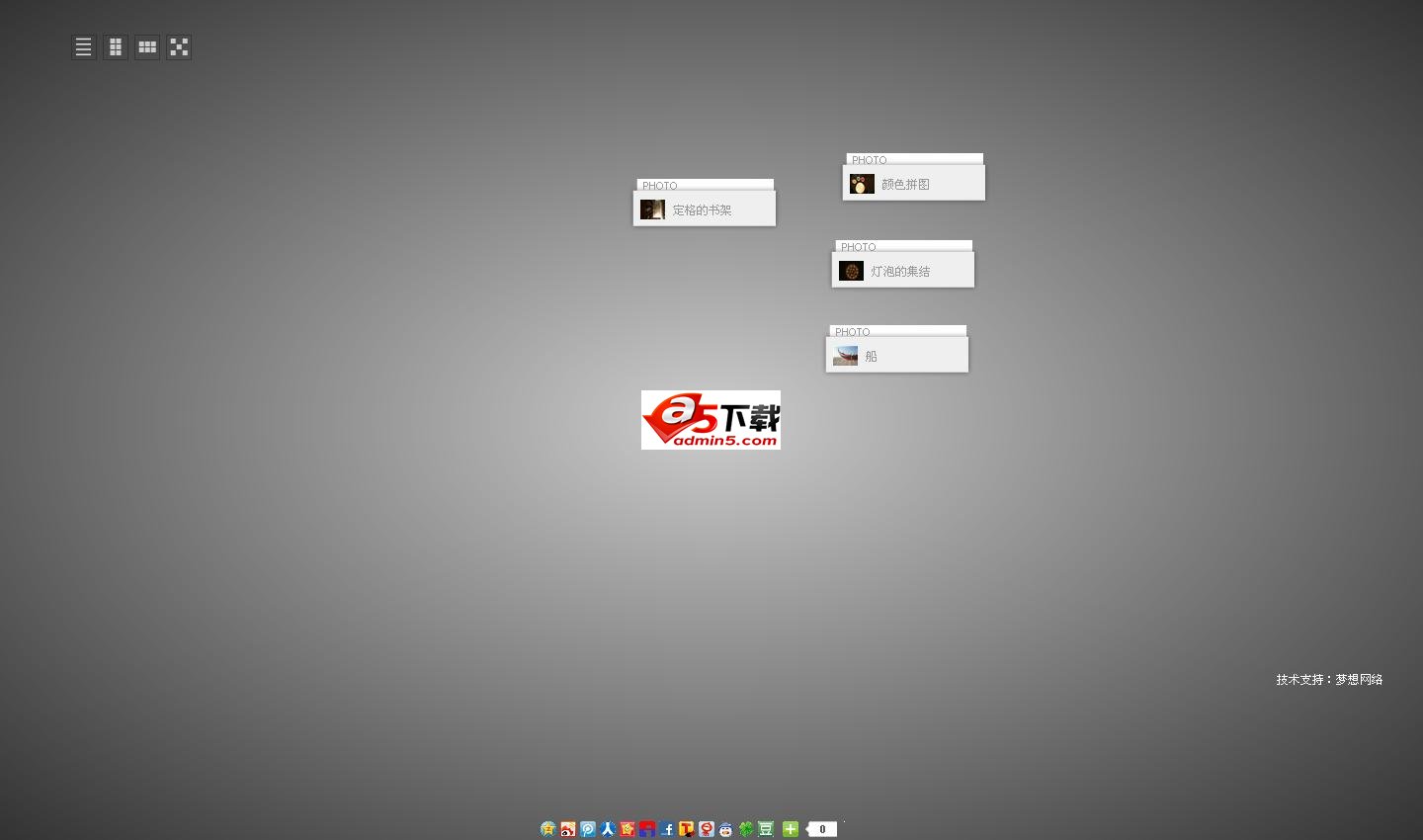Click the 技术支持：梦想网络 link
This screenshot has height=840, width=1423.
pyautogui.click(x=1329, y=680)
